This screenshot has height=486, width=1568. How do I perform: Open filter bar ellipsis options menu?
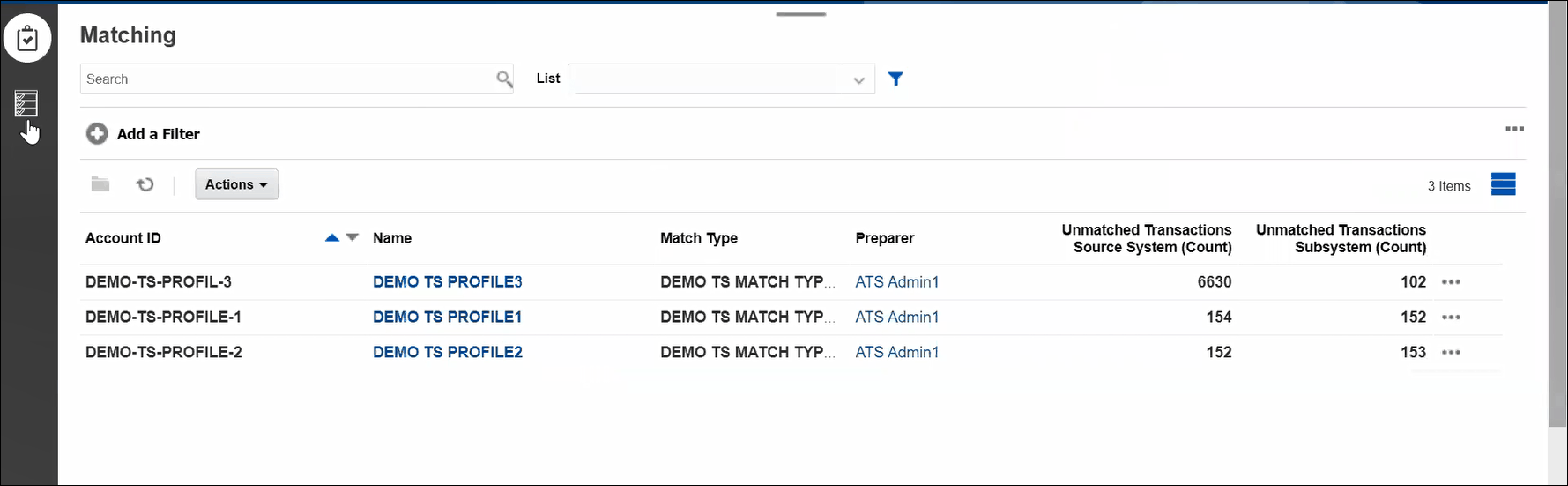coord(1514,129)
